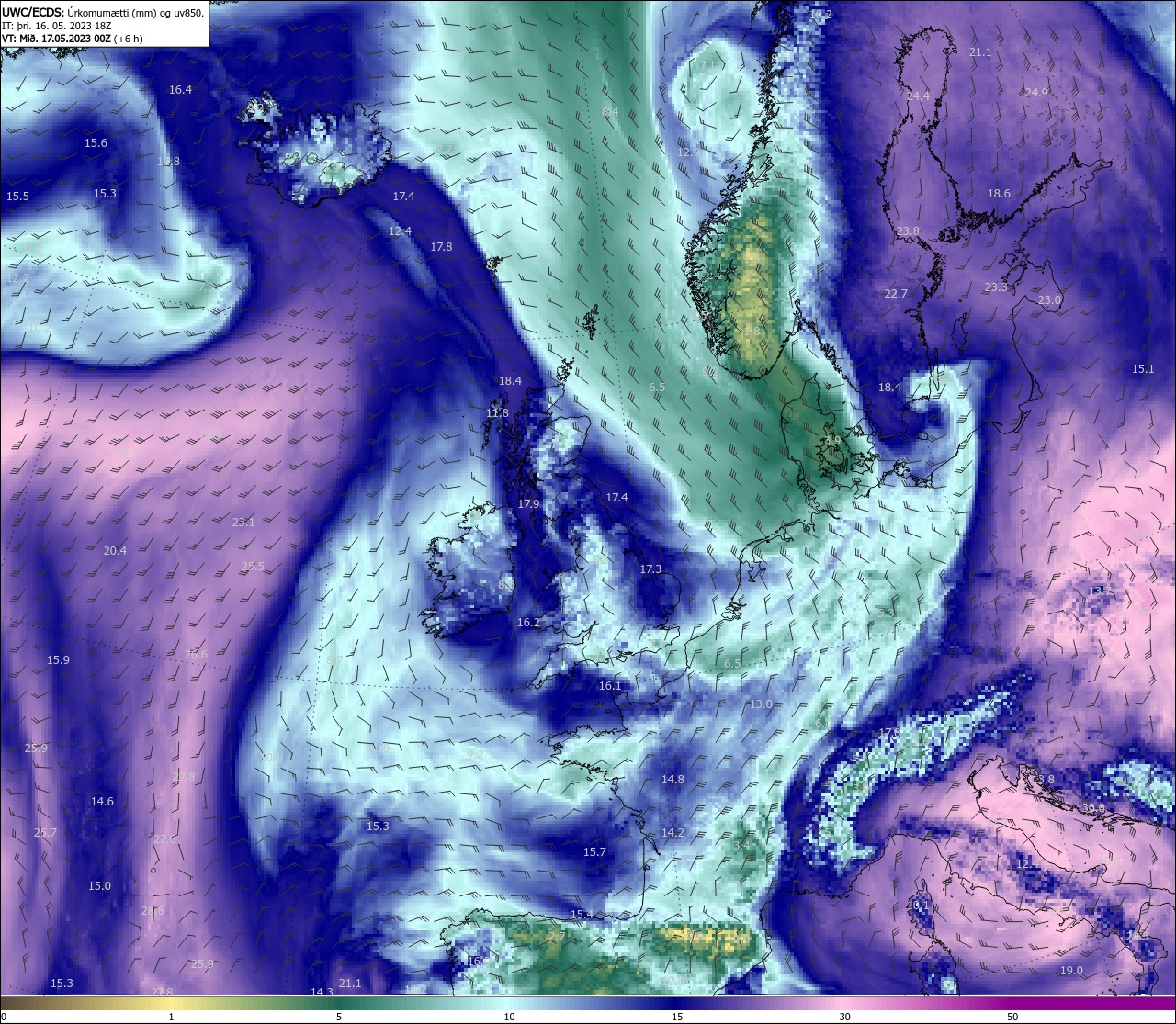Click the 25.7 value label

tap(45, 833)
